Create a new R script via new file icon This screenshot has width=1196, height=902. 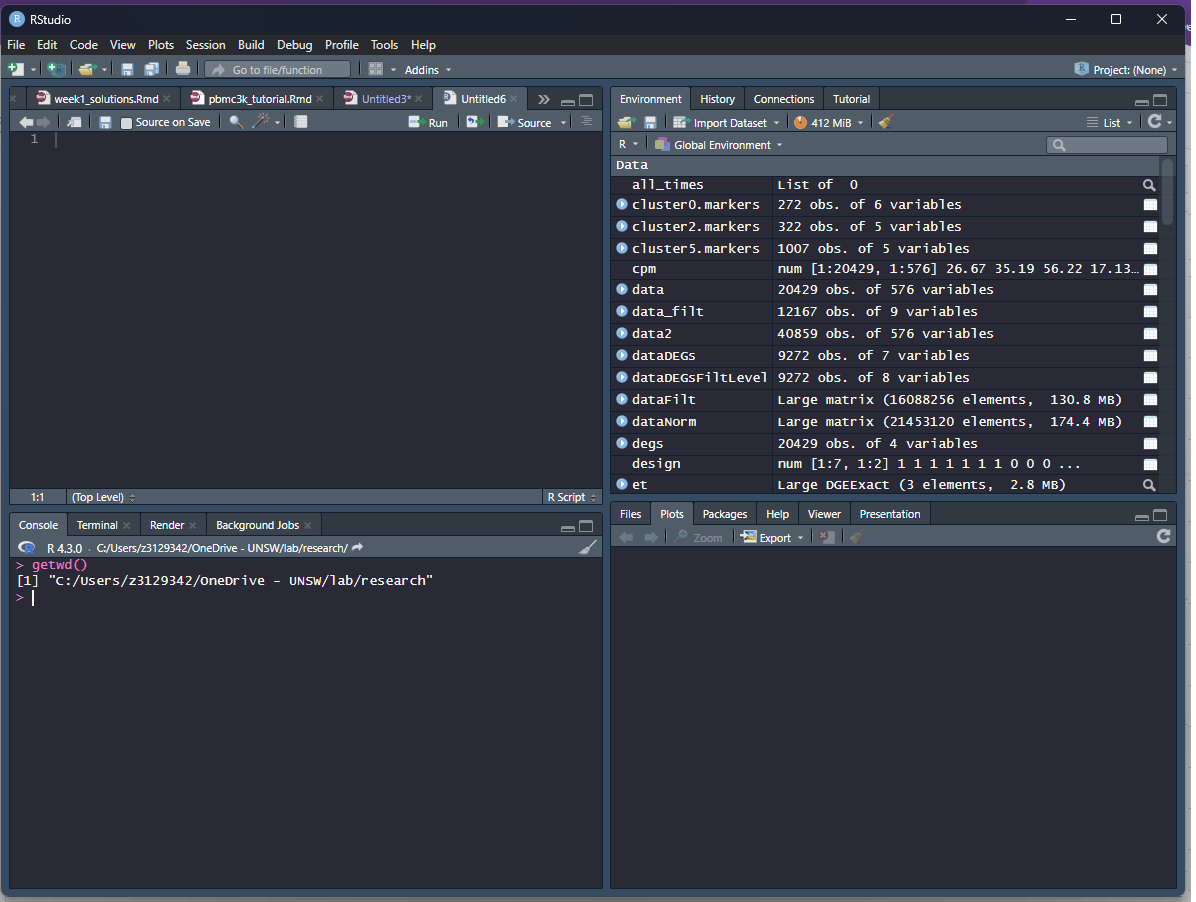click(x=14, y=69)
